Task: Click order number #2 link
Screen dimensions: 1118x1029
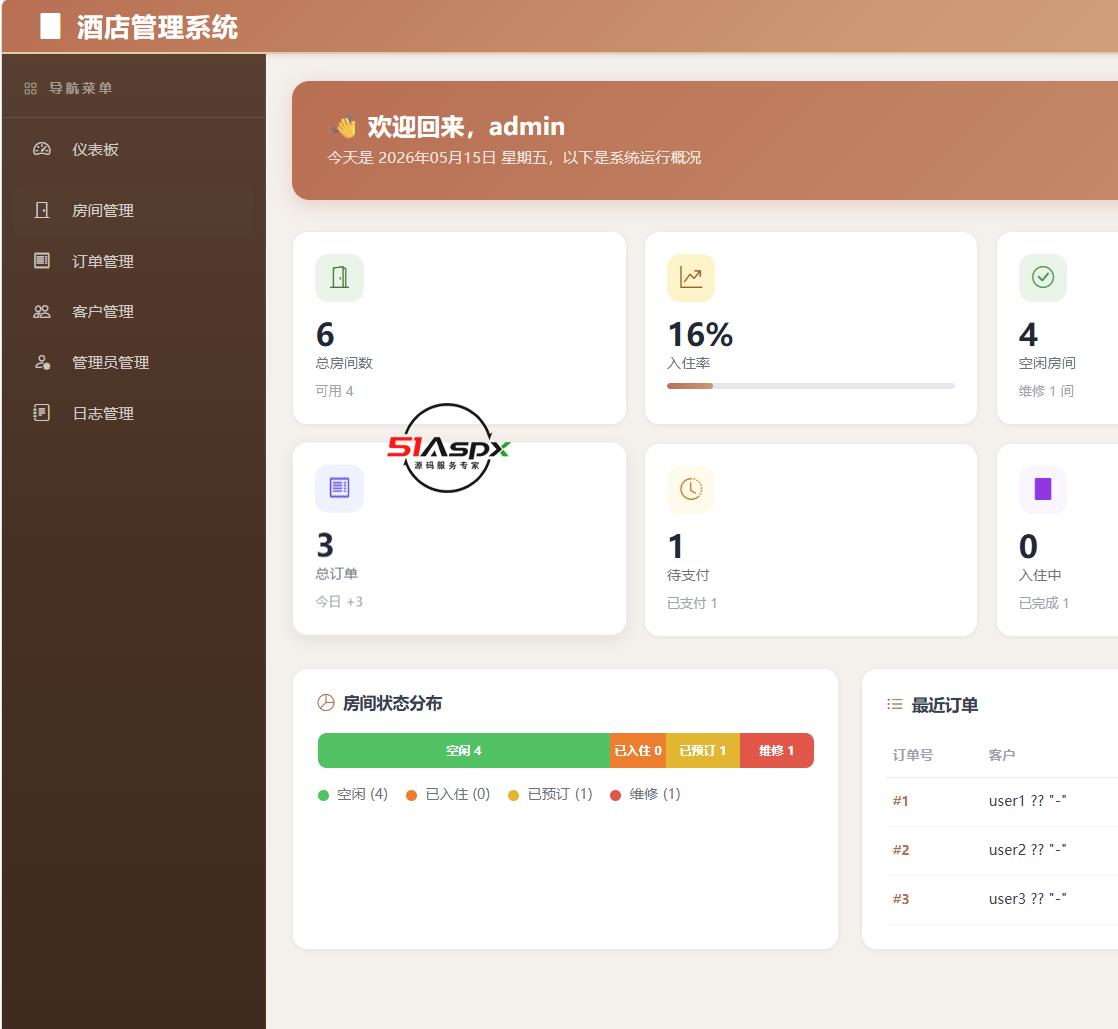Action: coord(901,850)
